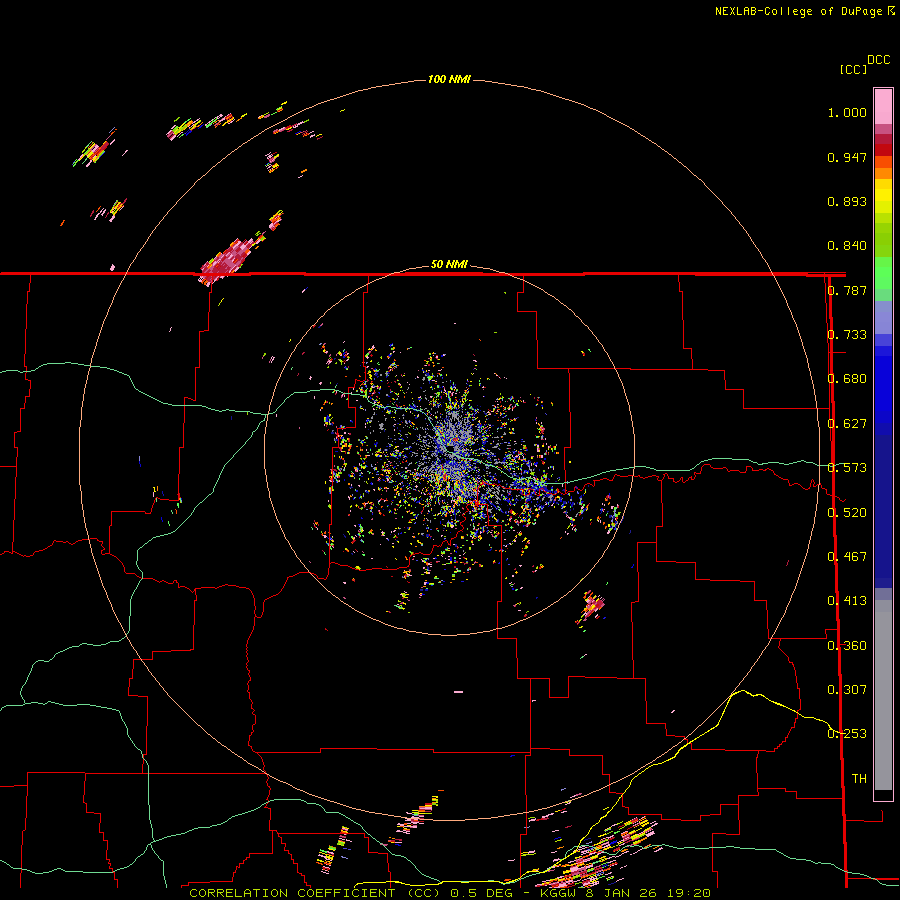Click the radar site center at KGGW

point(452,448)
